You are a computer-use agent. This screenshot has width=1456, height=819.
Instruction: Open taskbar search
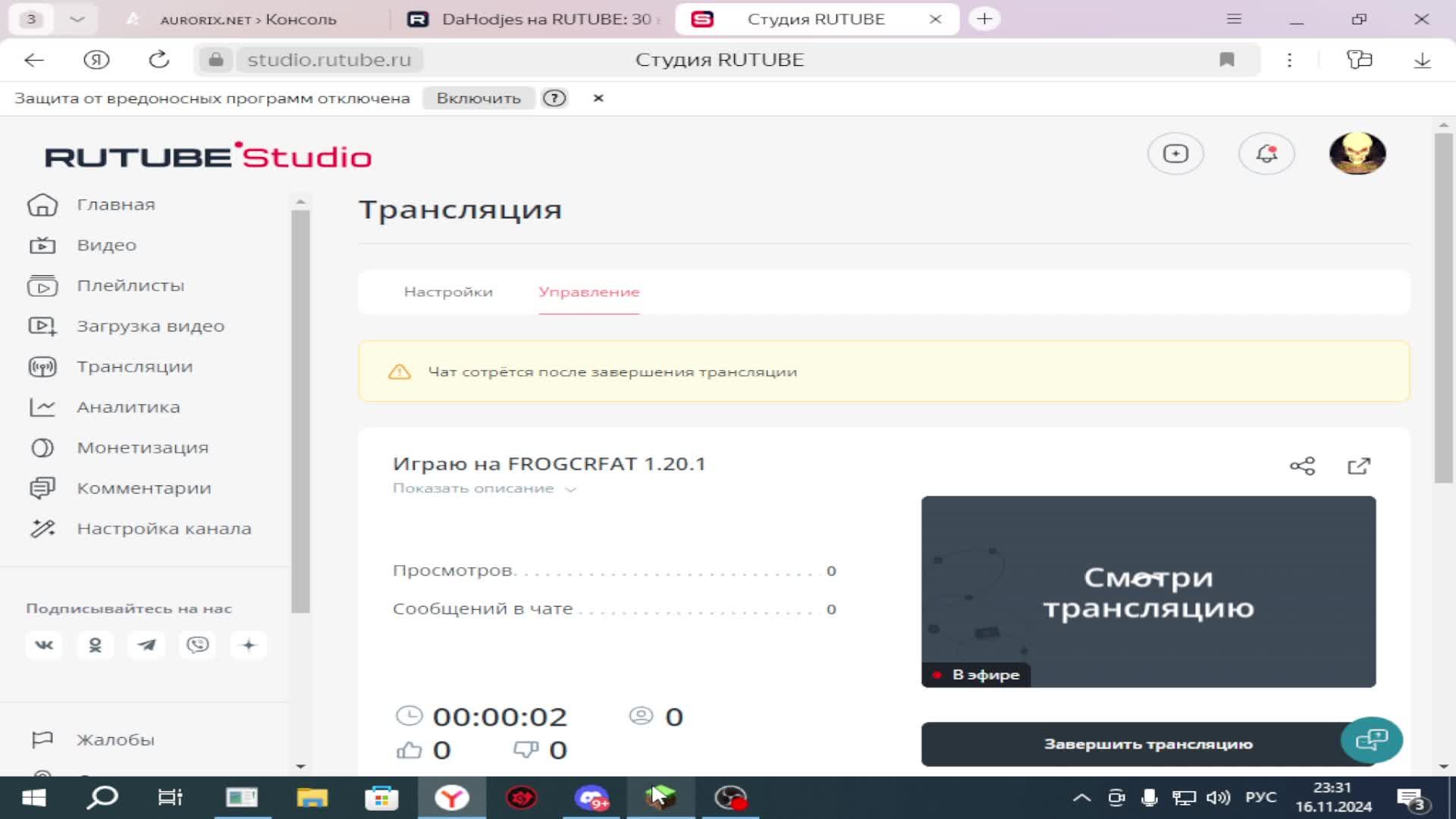click(x=102, y=798)
